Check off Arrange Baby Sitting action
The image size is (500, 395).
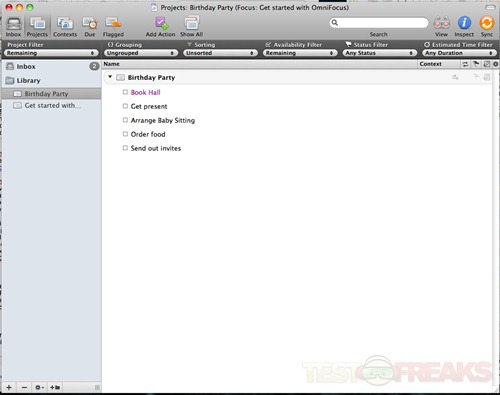pyautogui.click(x=125, y=120)
